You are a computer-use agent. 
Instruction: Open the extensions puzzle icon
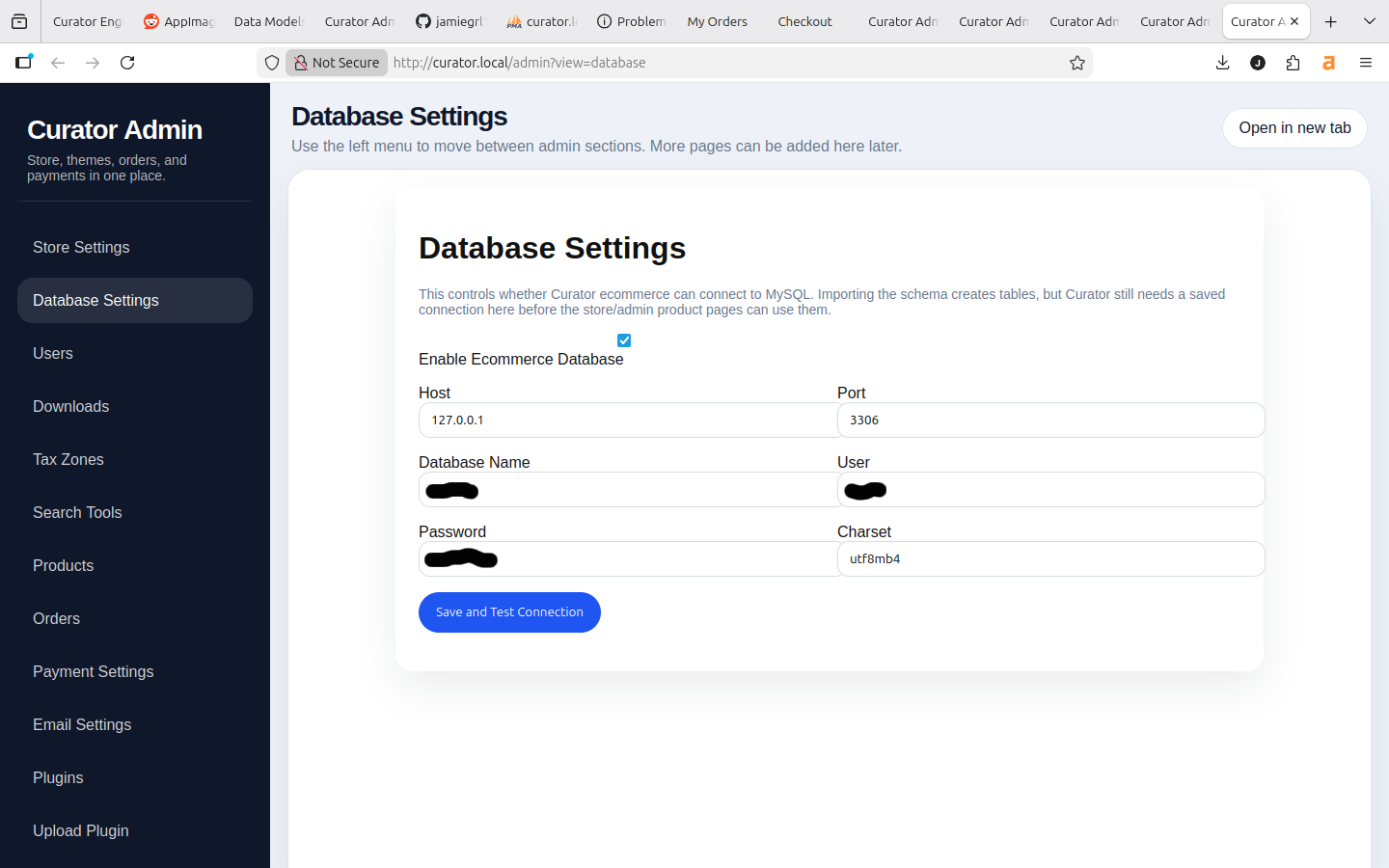1293,63
